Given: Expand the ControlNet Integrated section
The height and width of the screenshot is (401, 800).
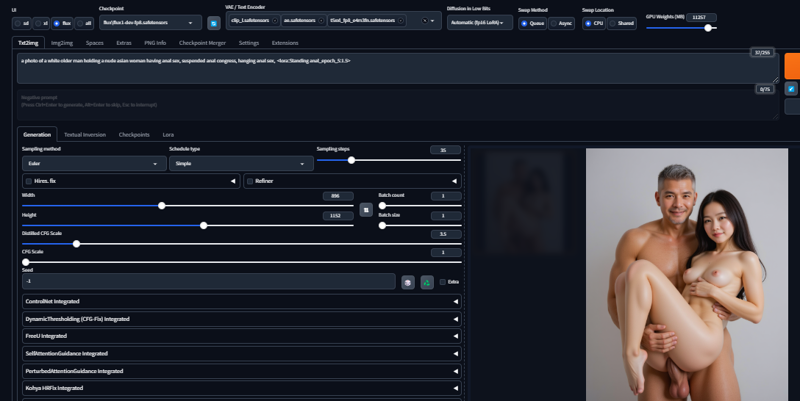Looking at the screenshot, I should pyautogui.click(x=240, y=300).
